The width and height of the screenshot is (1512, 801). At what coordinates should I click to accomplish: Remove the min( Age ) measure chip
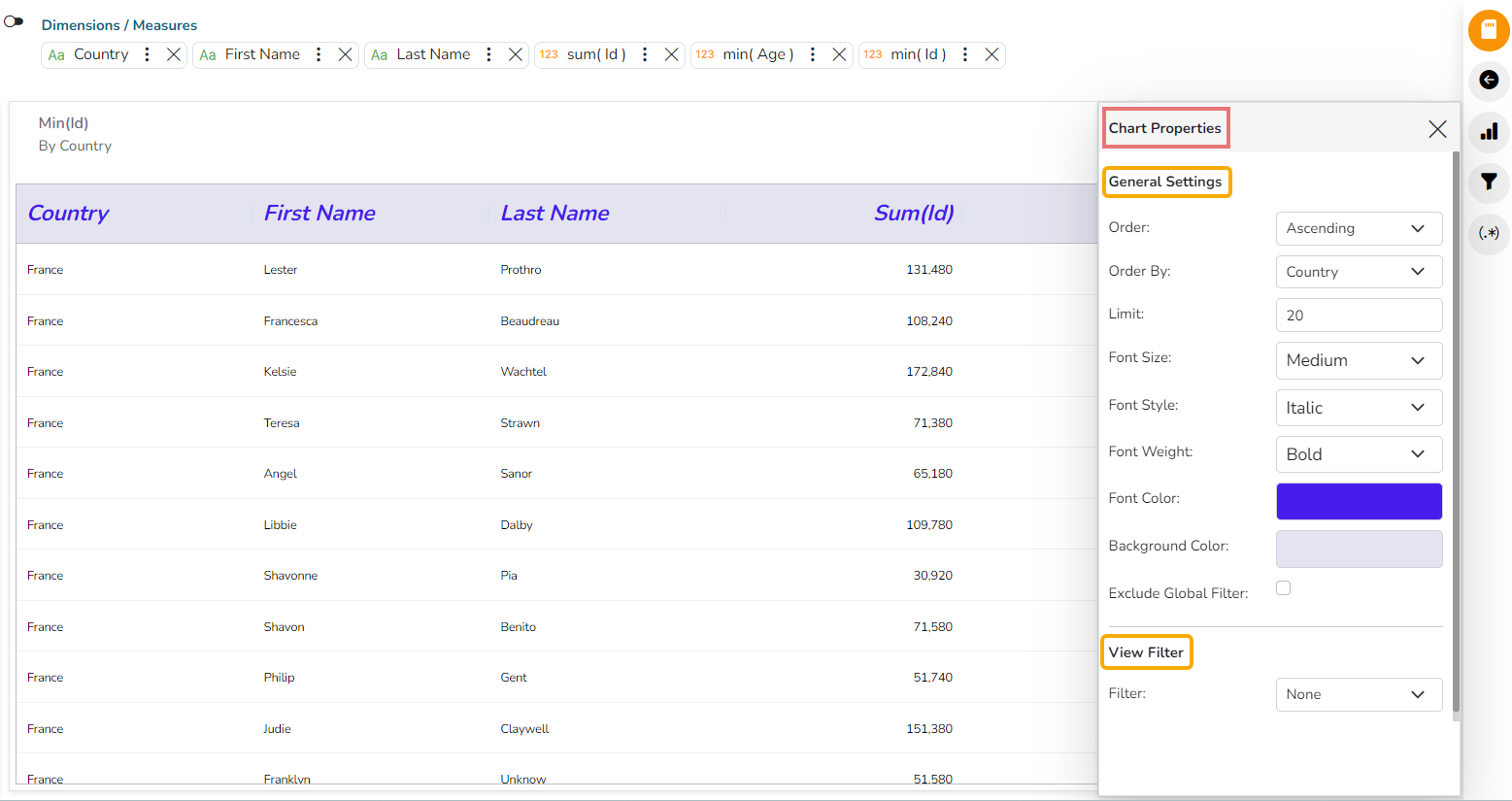point(839,54)
